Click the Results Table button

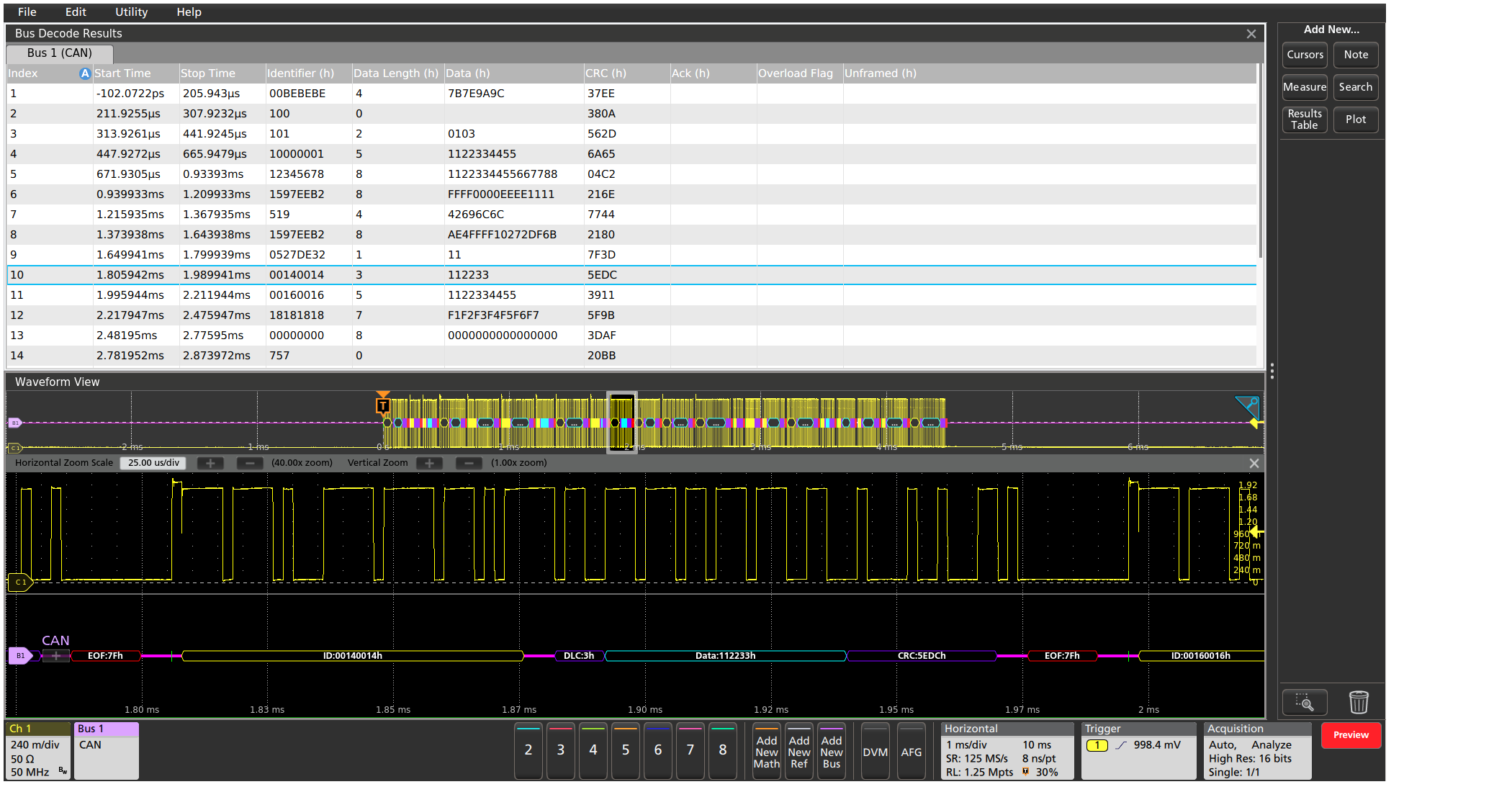tap(1305, 120)
